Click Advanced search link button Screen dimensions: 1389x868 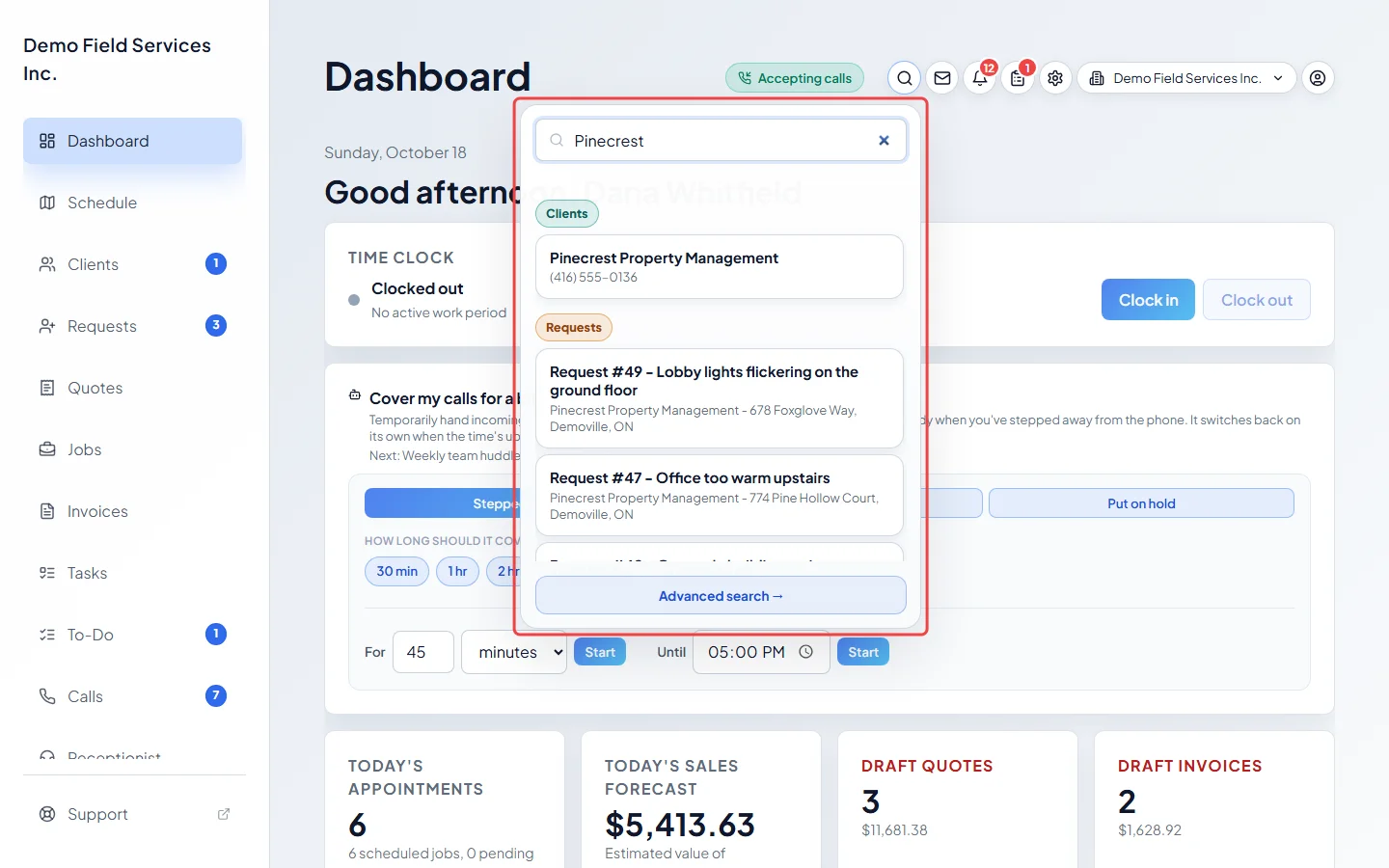pyautogui.click(x=721, y=596)
